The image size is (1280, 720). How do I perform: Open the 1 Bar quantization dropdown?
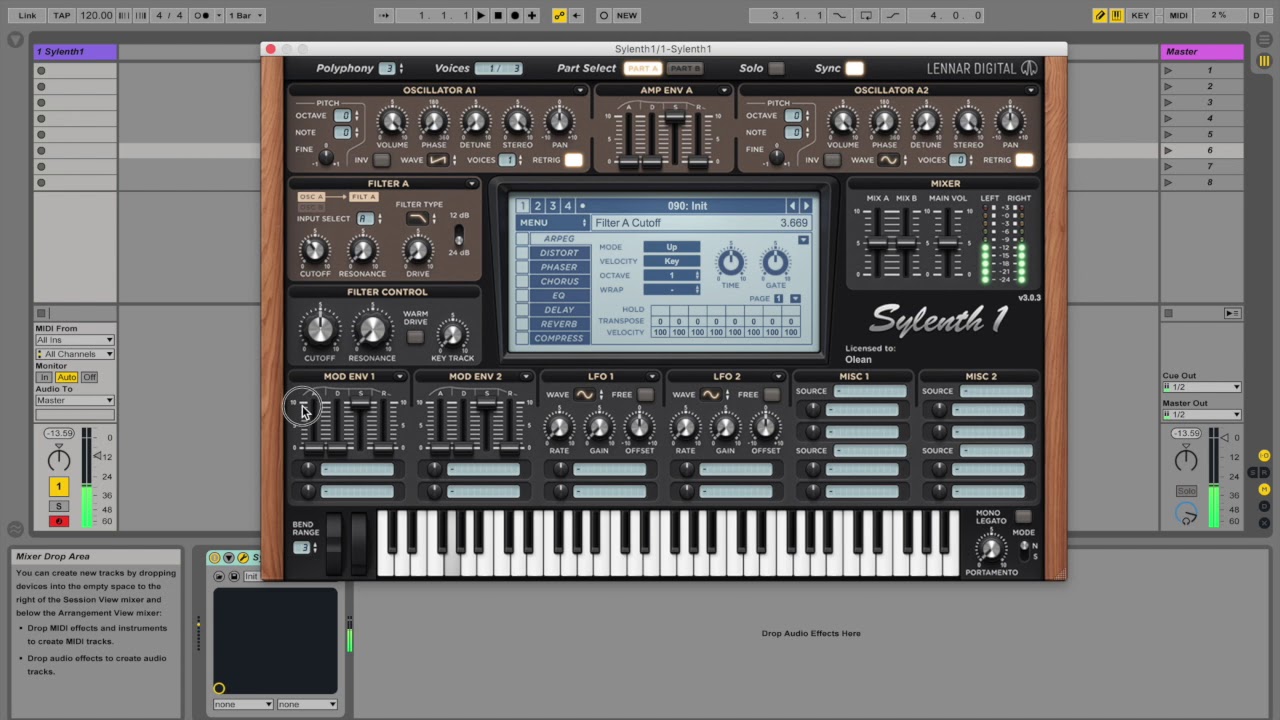pos(246,15)
